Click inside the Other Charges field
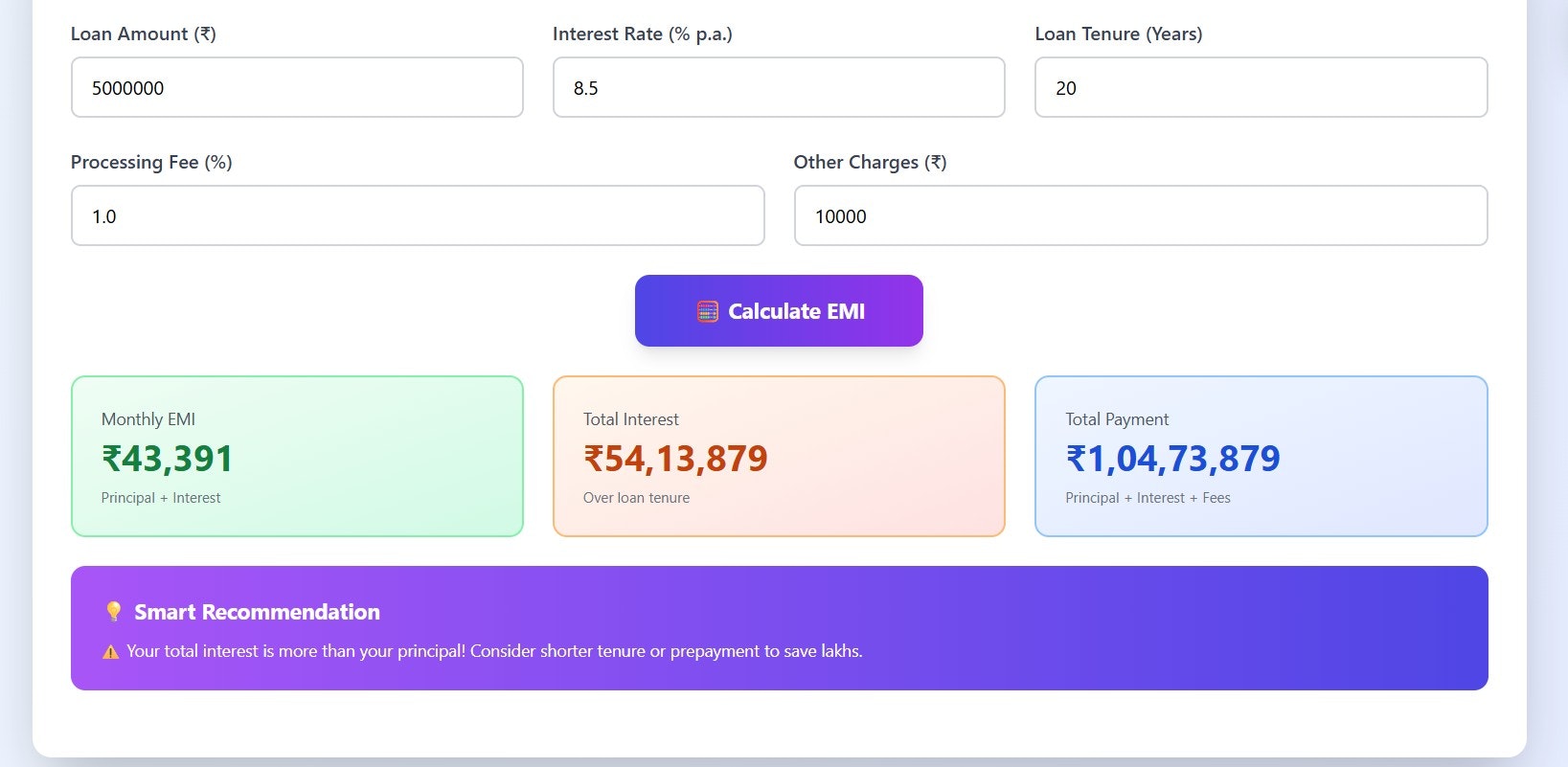The width and height of the screenshot is (1568, 767). 1140,215
